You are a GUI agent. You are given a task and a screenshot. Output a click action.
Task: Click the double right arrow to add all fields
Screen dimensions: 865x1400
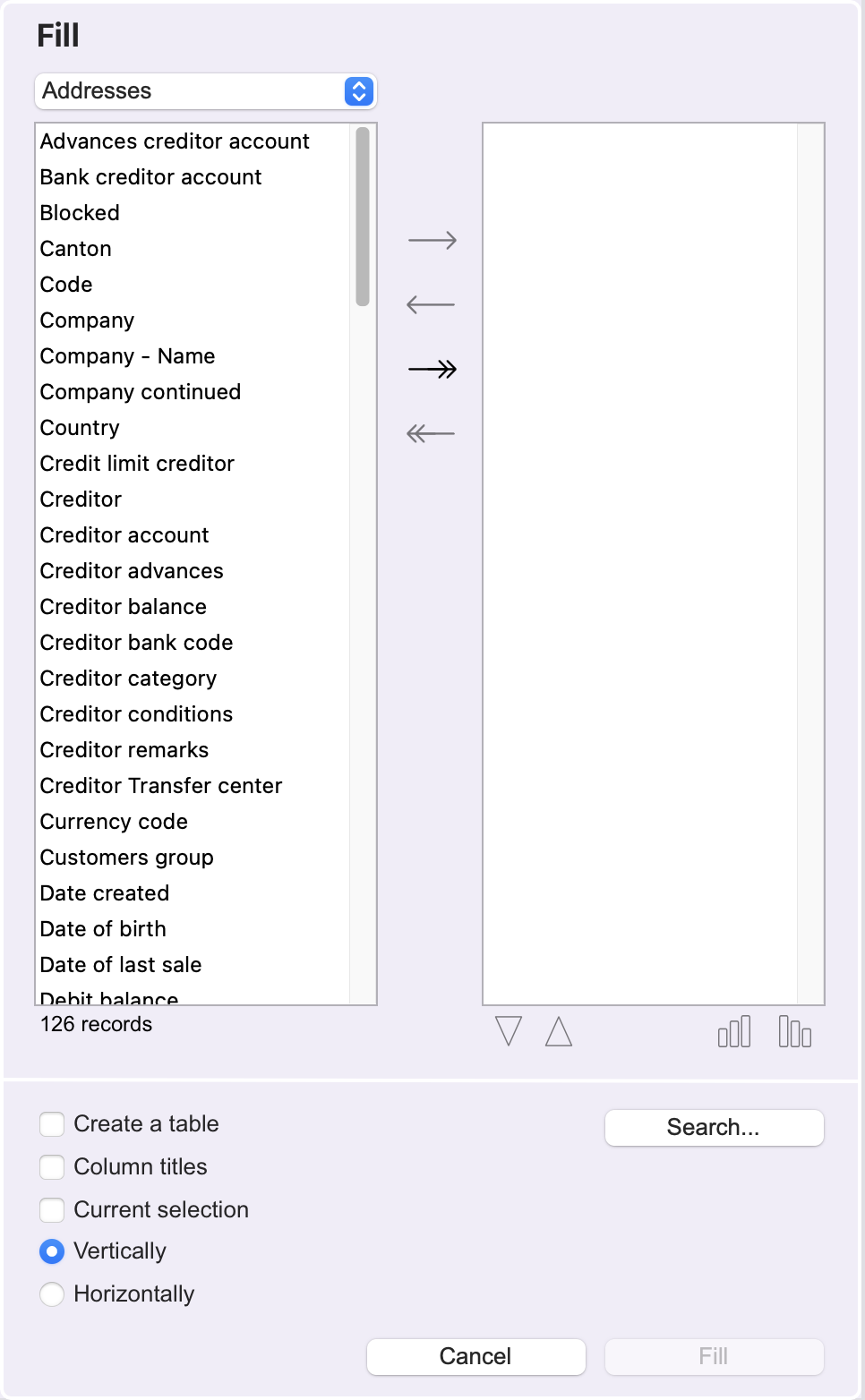432,369
